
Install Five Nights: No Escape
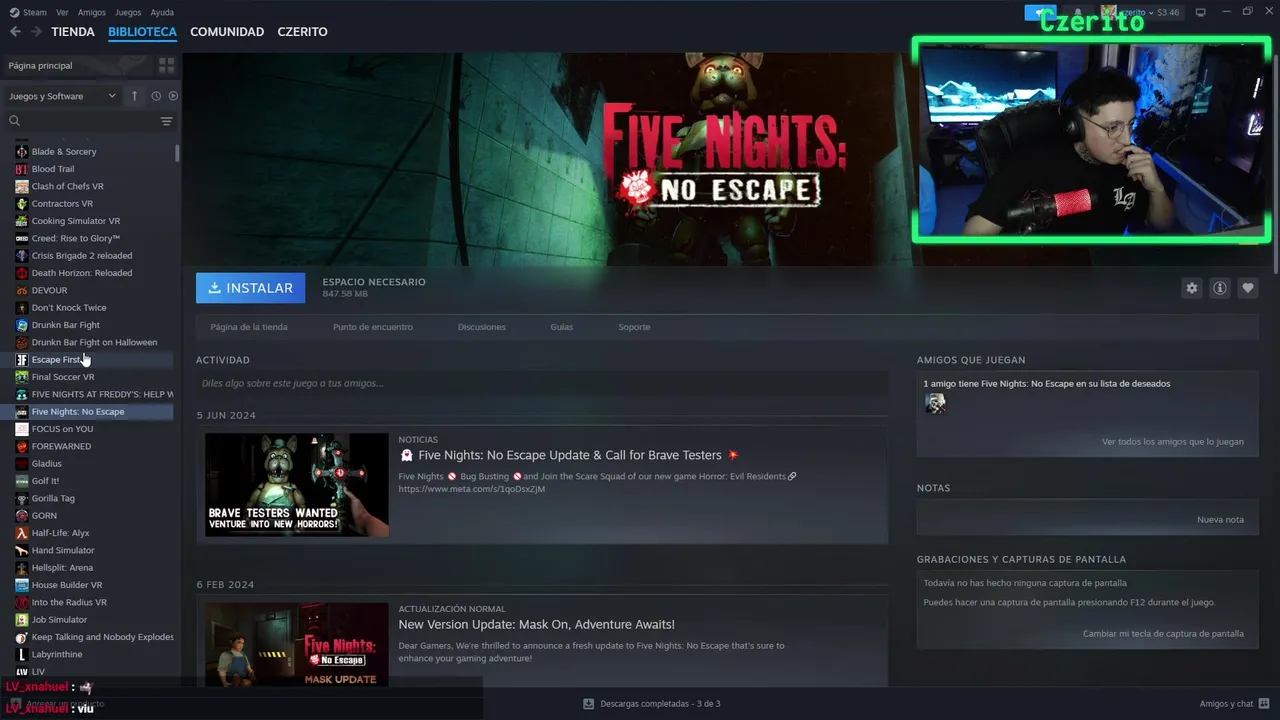coord(250,288)
